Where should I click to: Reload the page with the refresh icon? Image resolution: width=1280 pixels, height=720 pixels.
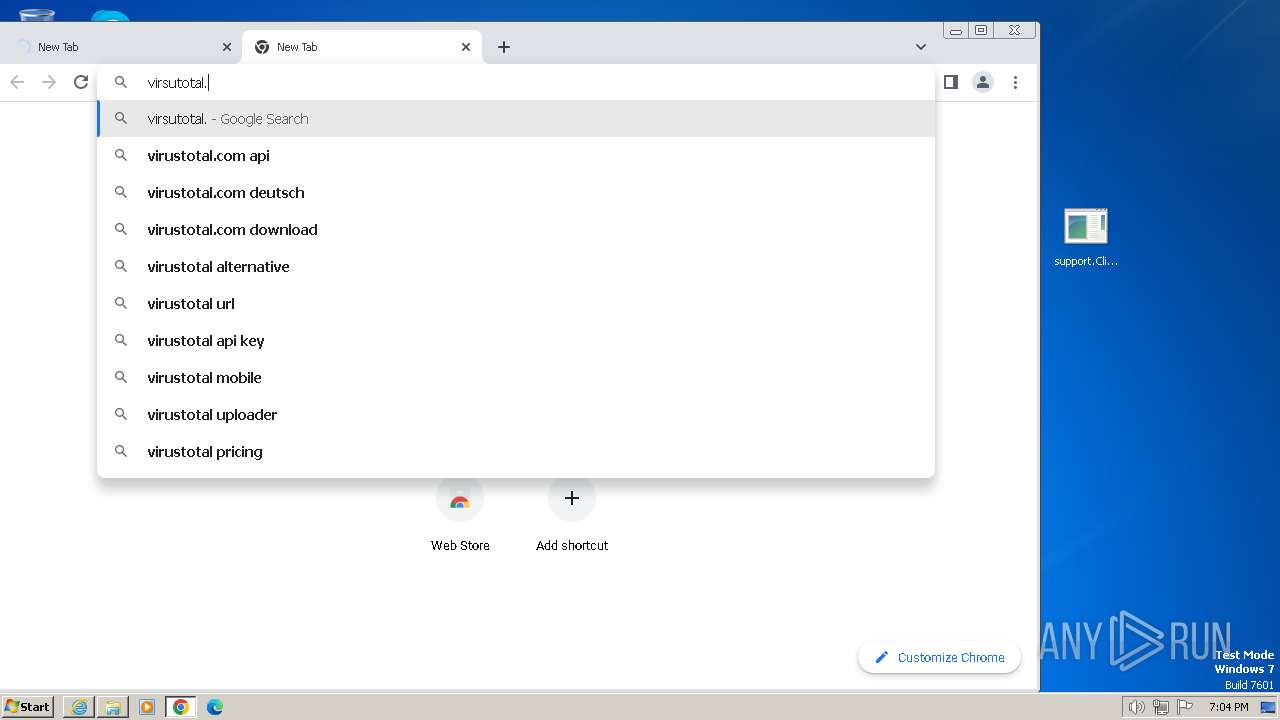pyautogui.click(x=81, y=82)
